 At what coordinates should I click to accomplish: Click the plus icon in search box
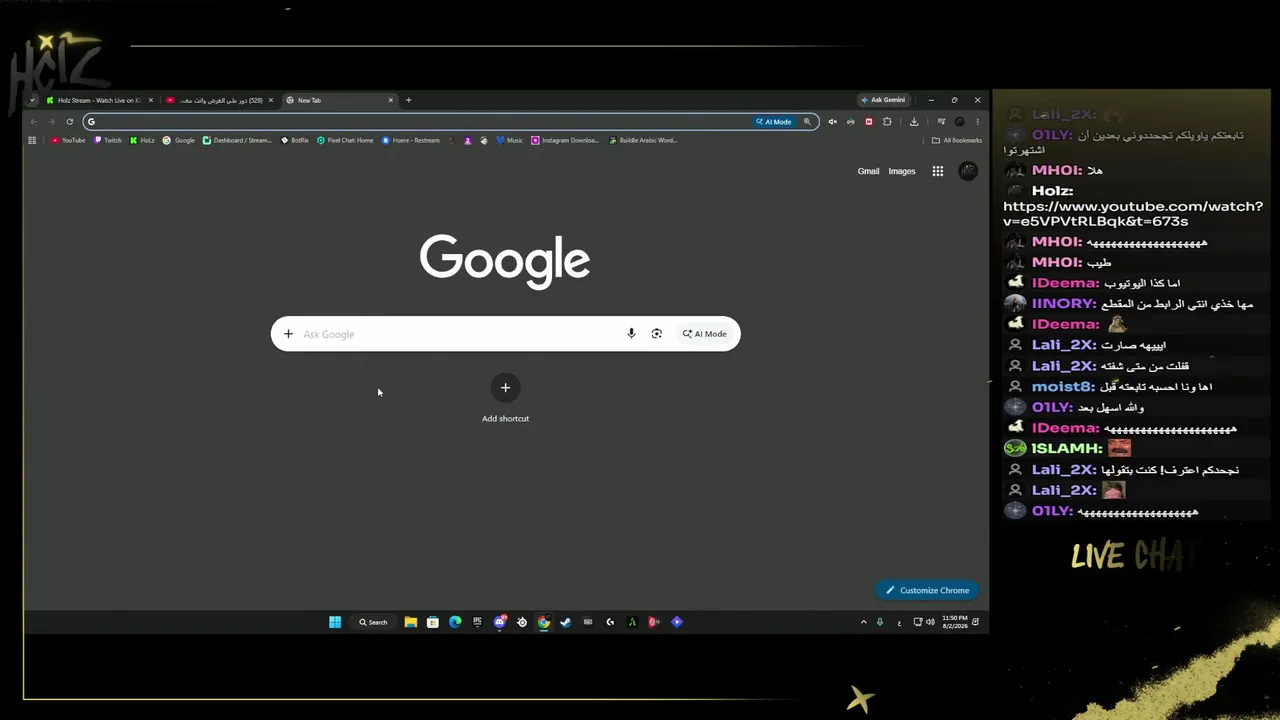click(288, 334)
